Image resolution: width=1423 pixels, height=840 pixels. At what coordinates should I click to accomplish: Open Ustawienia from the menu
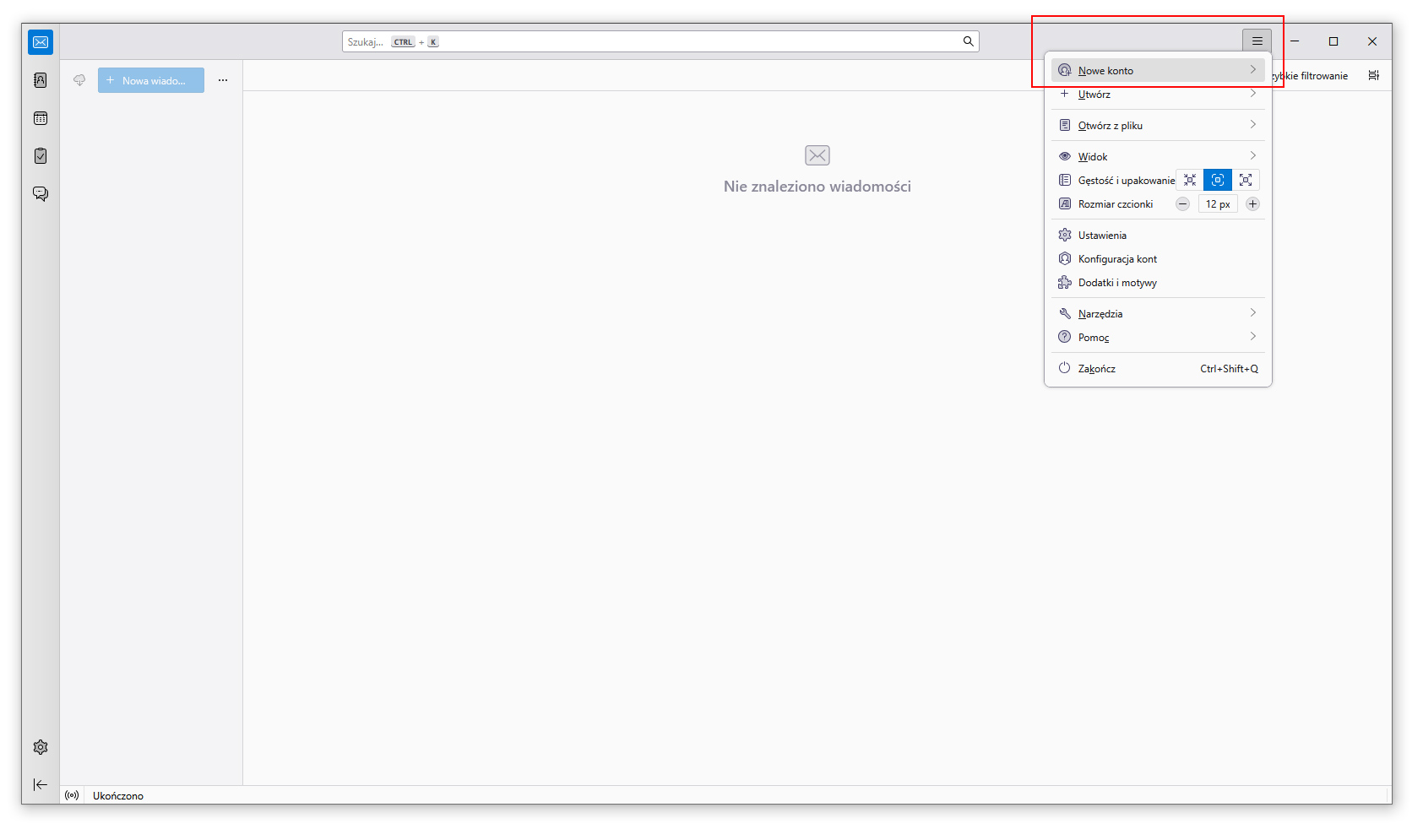(1102, 236)
